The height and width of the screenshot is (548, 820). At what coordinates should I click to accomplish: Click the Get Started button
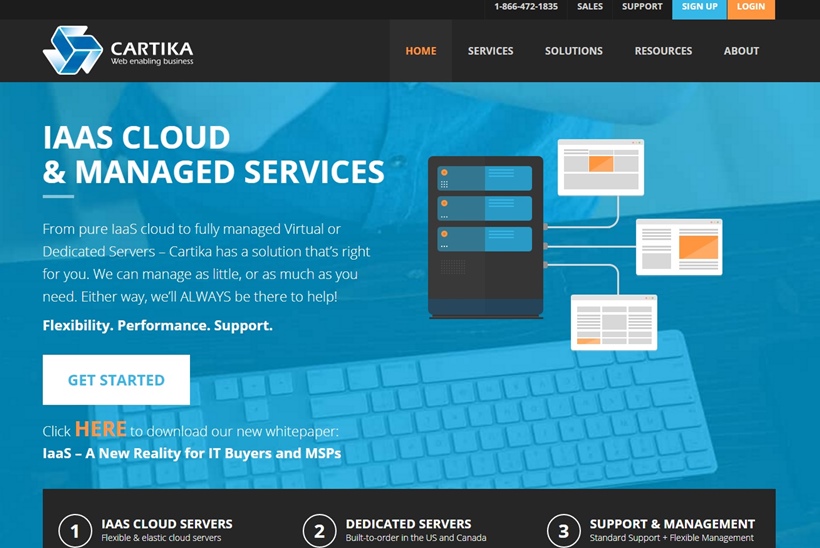[116, 380]
